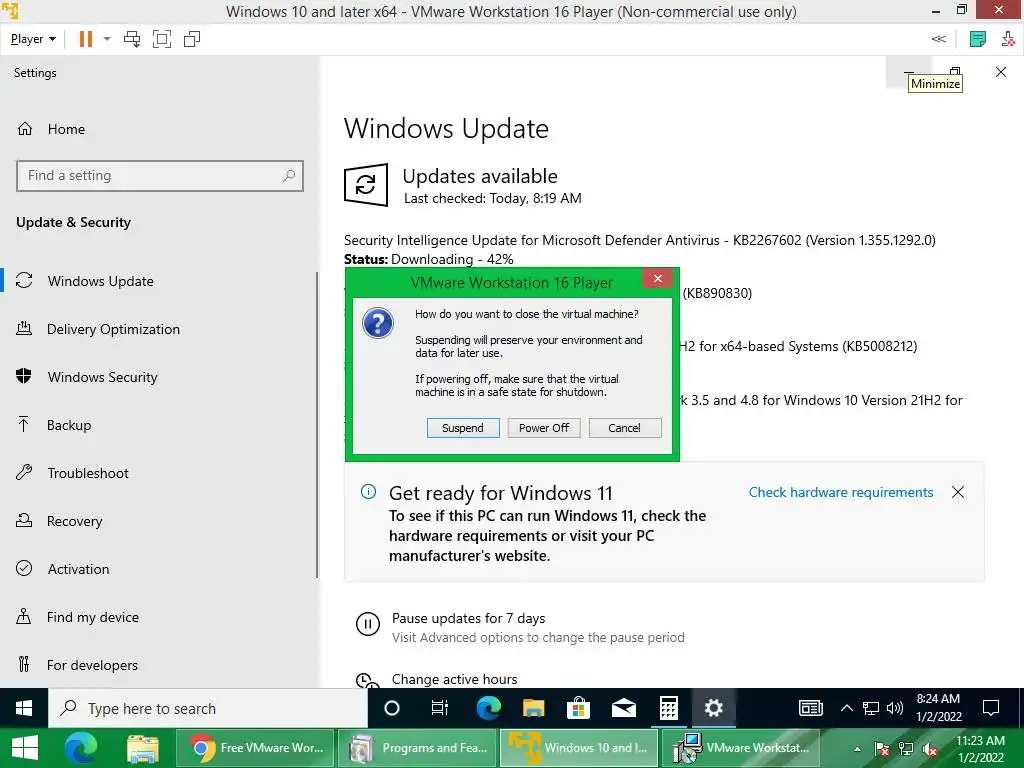1024x768 pixels.
Task: Click the network icon in guest tray
Action: click(x=871, y=708)
